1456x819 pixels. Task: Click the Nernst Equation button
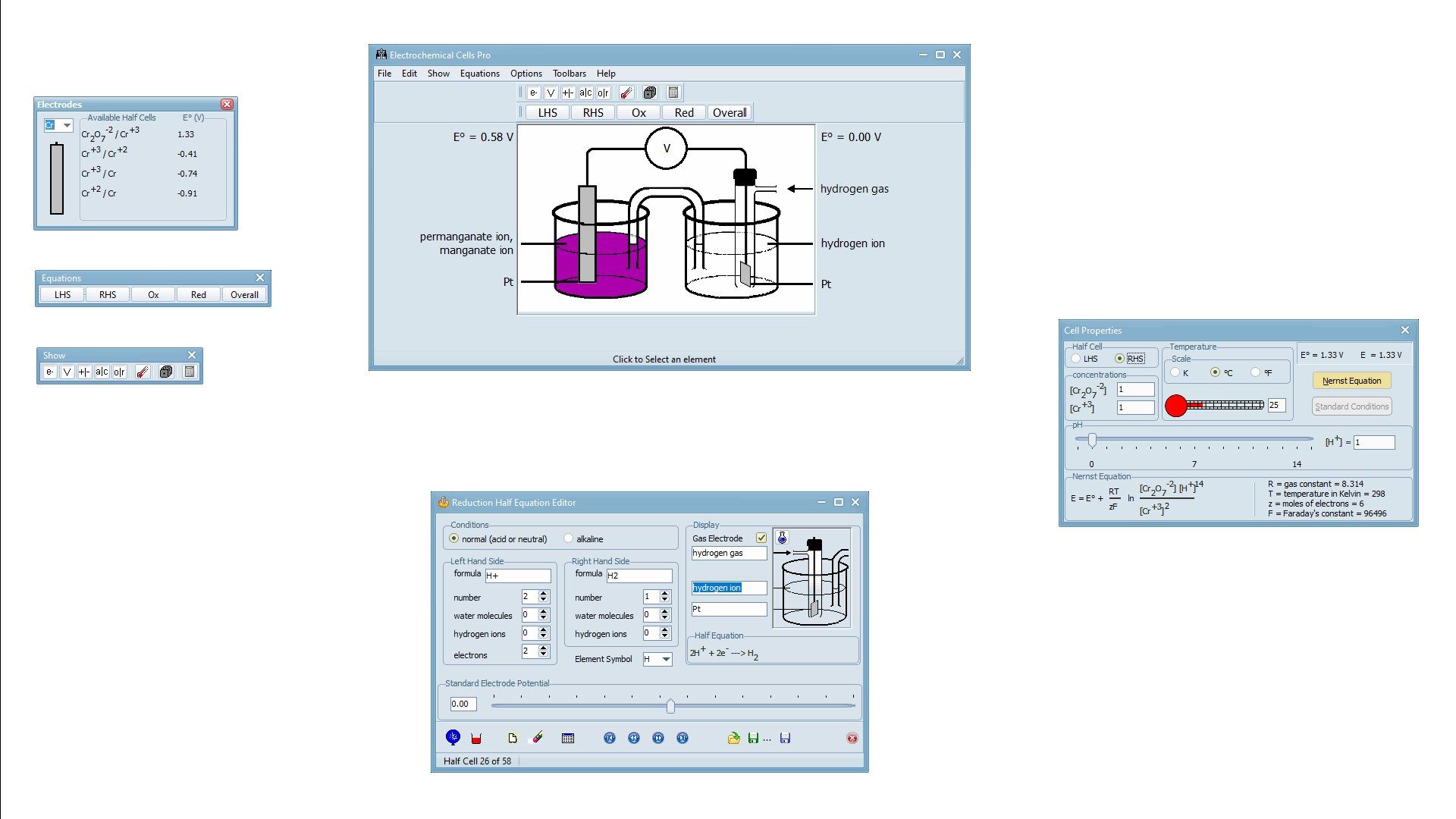[1351, 380]
